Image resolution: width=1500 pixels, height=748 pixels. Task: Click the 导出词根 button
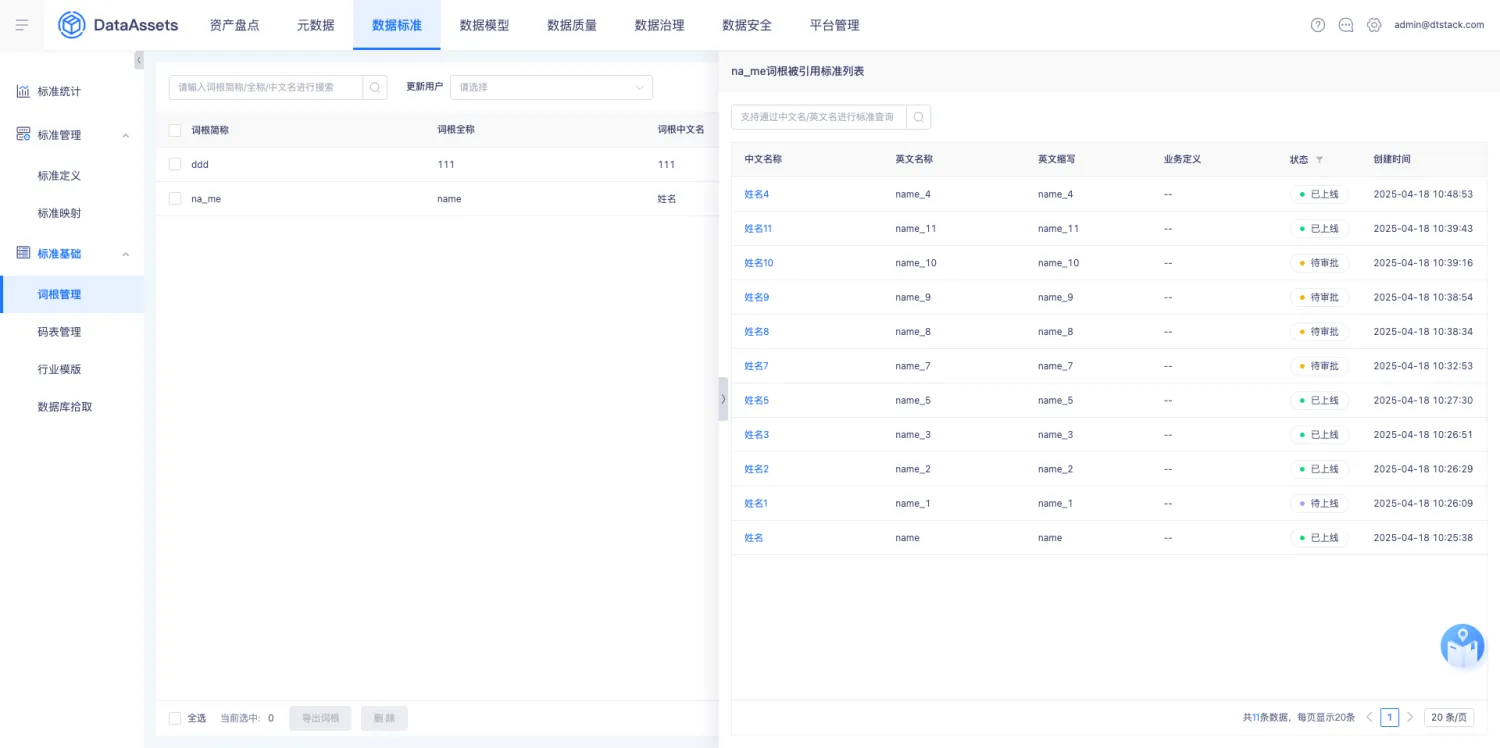320,718
